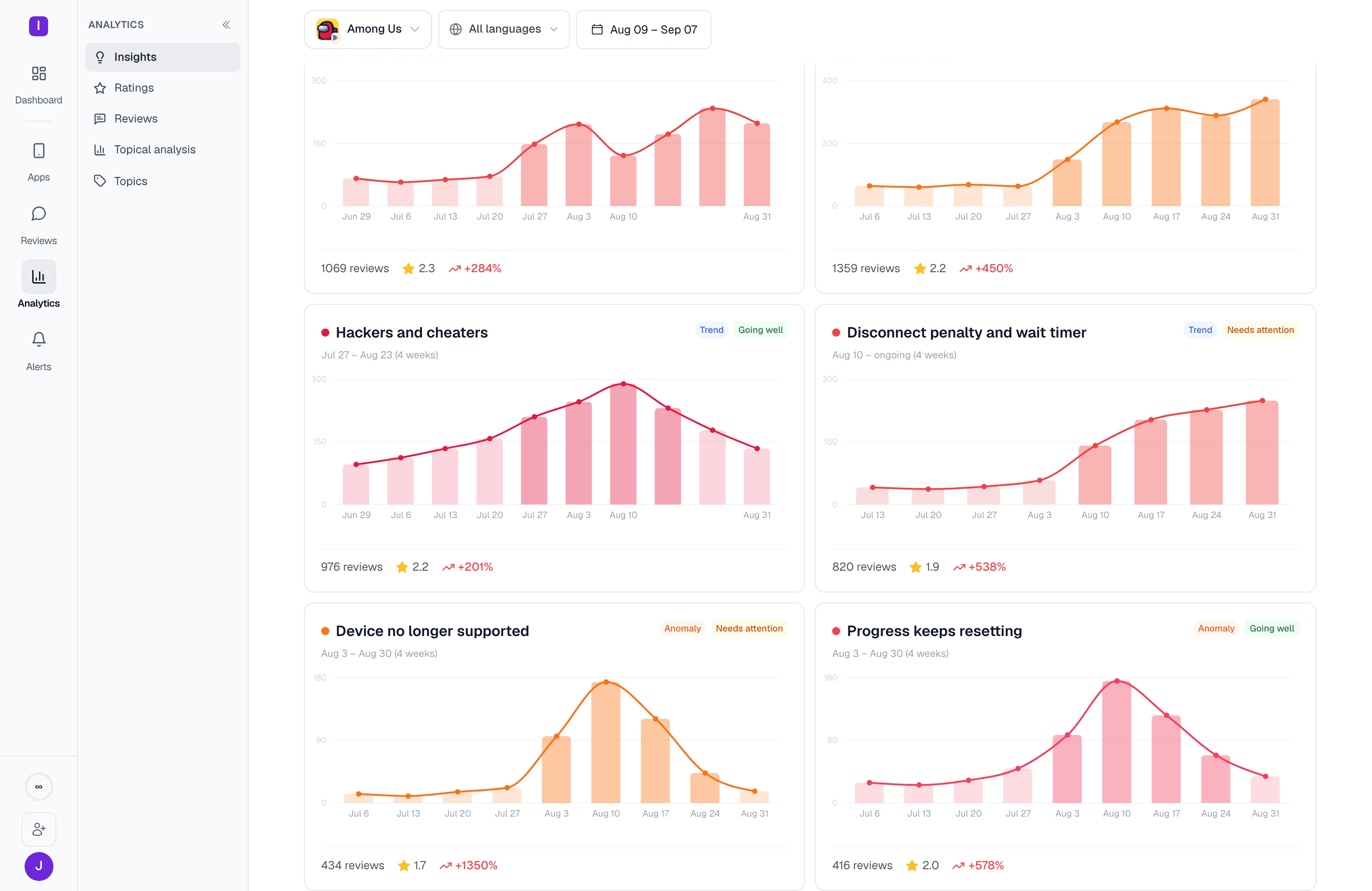1372x891 pixels.
Task: Open Reviews in the analytics submenu
Action: click(x=162, y=119)
